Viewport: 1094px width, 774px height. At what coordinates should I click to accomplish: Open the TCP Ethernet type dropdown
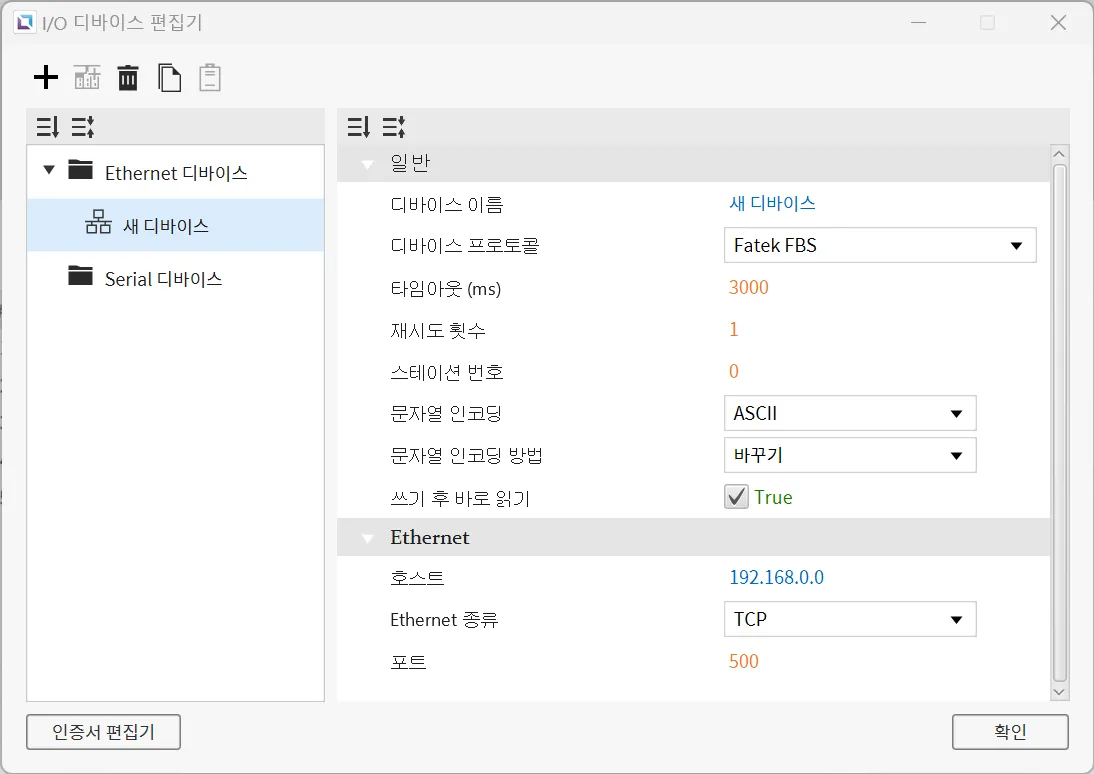click(849, 620)
